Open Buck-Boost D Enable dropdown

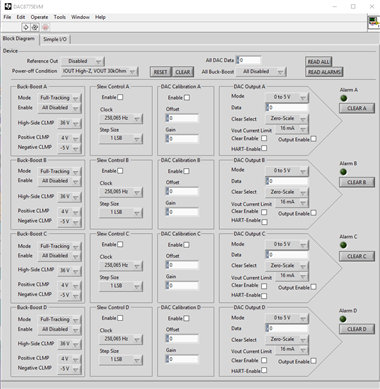(59, 329)
